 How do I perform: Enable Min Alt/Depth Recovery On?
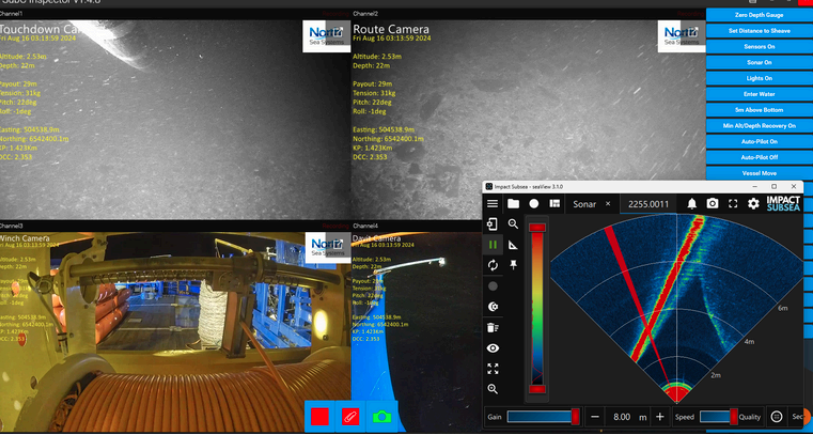coord(759,126)
